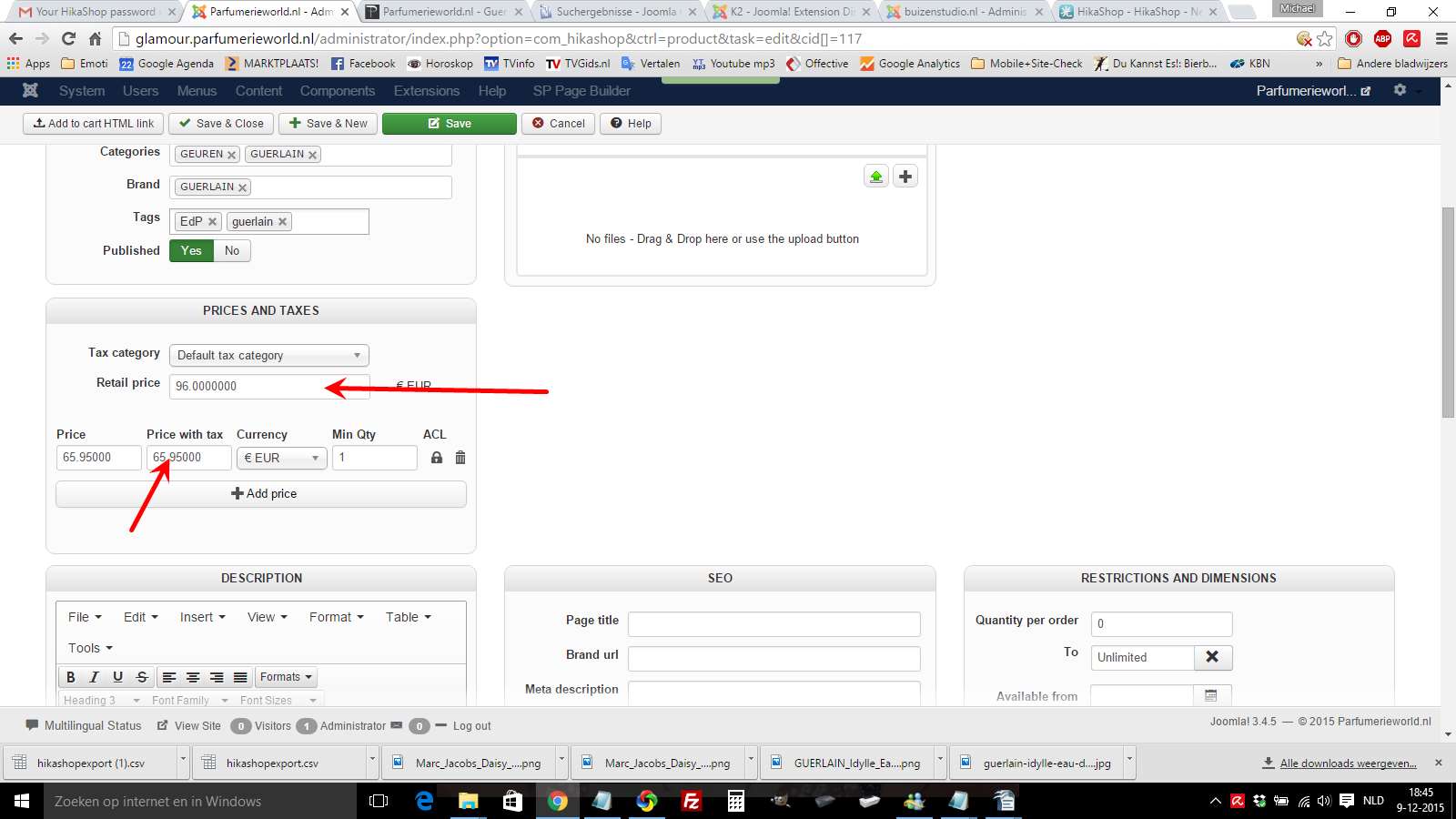Expand the Formats dropdown in editor
Viewport: 1456px width, 819px height.
pos(286,677)
